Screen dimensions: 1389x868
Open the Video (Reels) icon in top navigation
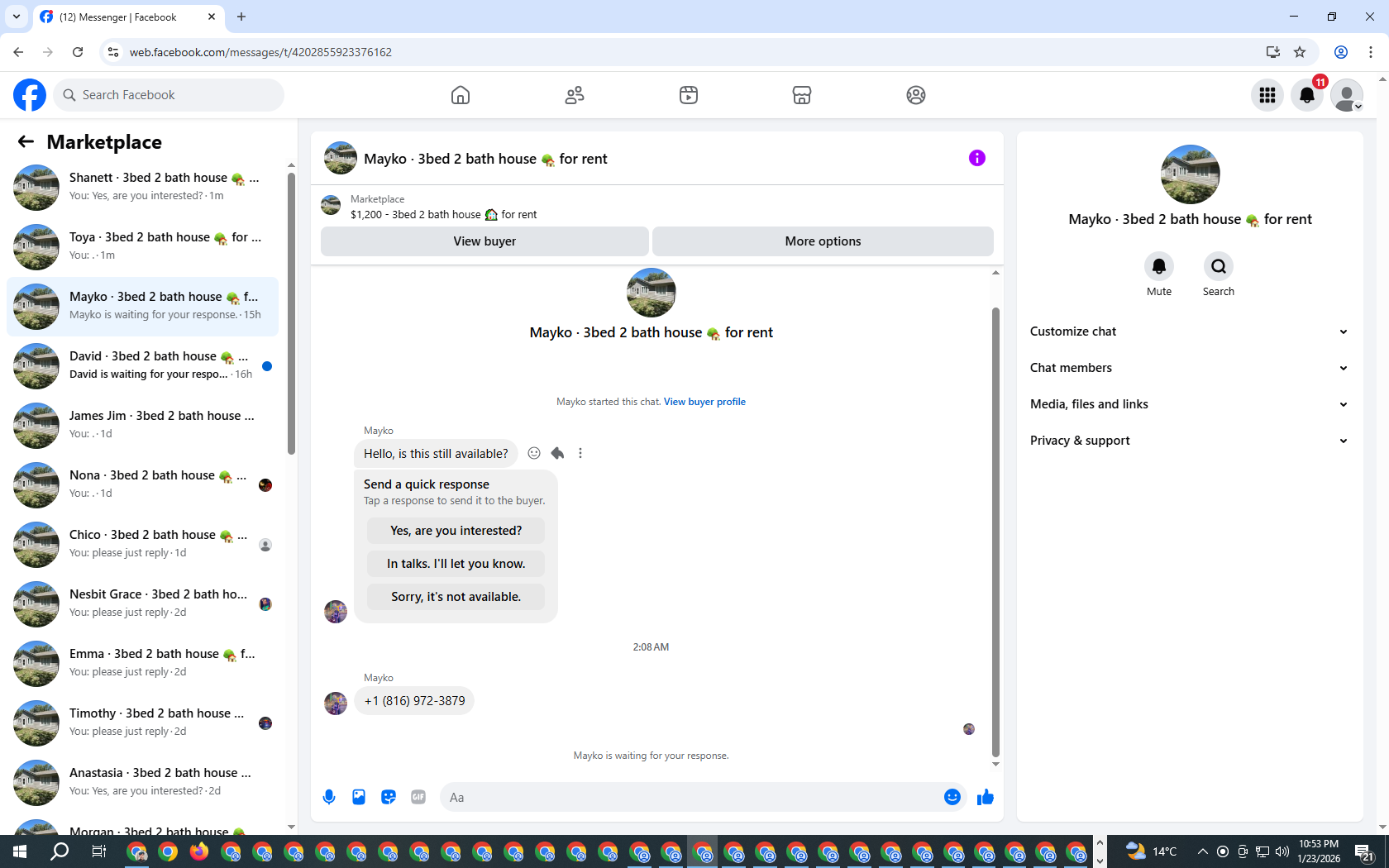click(689, 95)
